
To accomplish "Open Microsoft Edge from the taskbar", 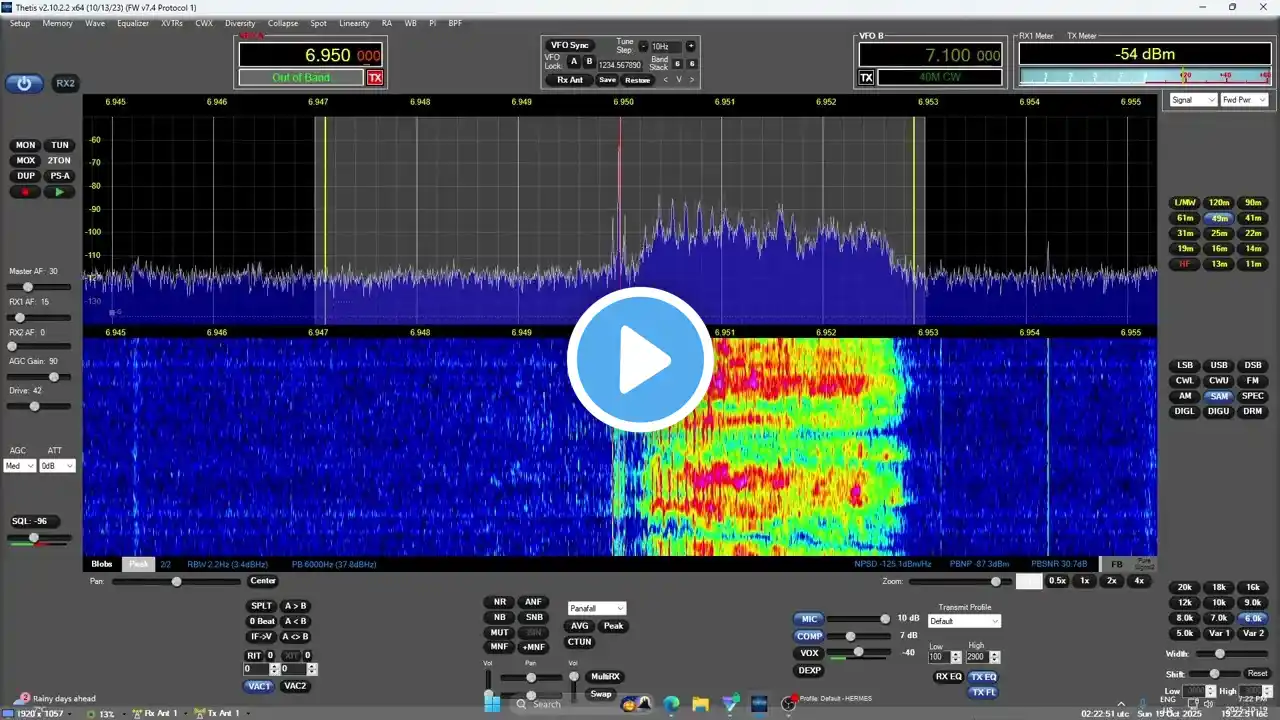I will pyautogui.click(x=671, y=704).
